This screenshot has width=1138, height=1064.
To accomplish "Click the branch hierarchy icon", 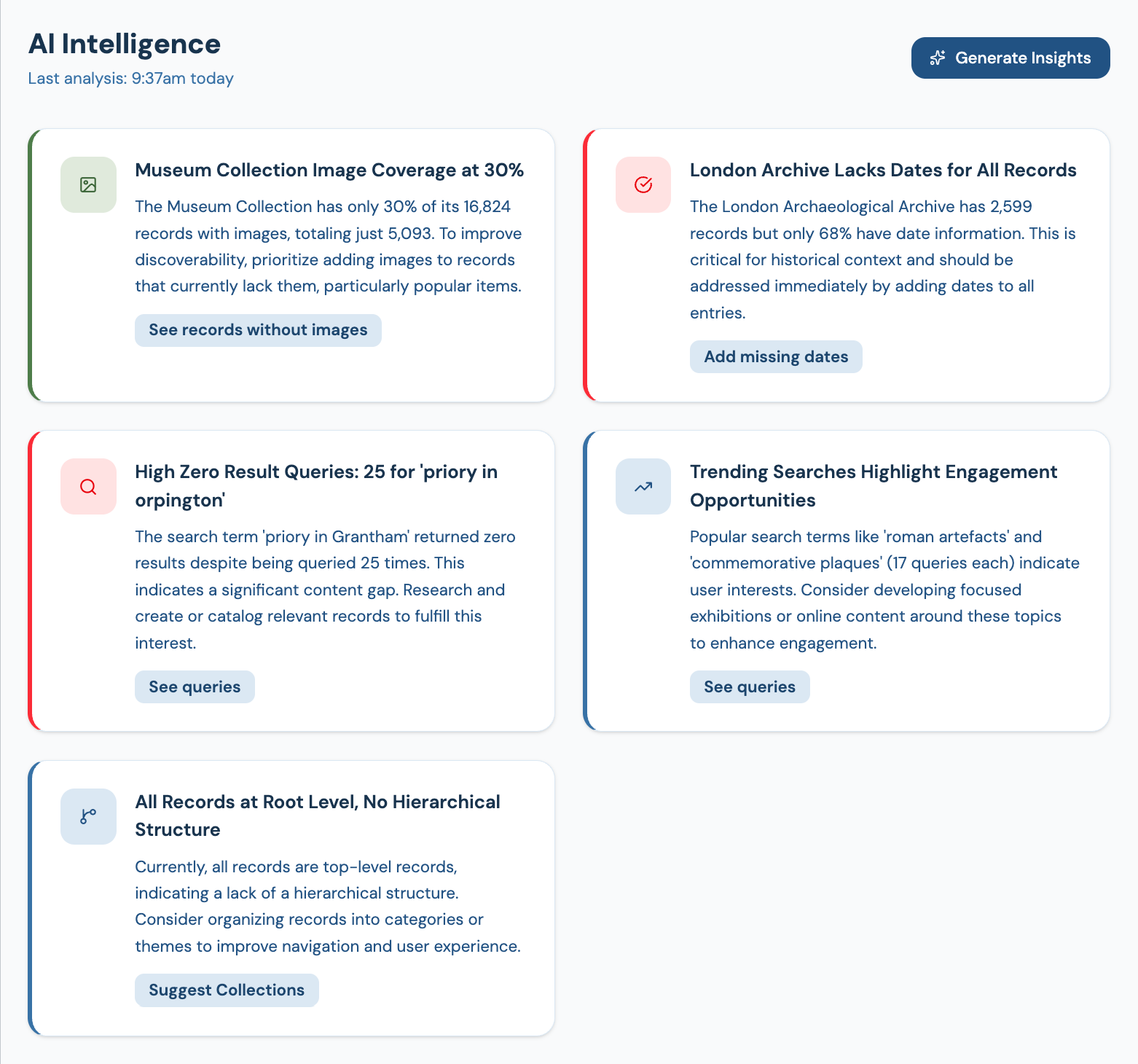I will 88,817.
